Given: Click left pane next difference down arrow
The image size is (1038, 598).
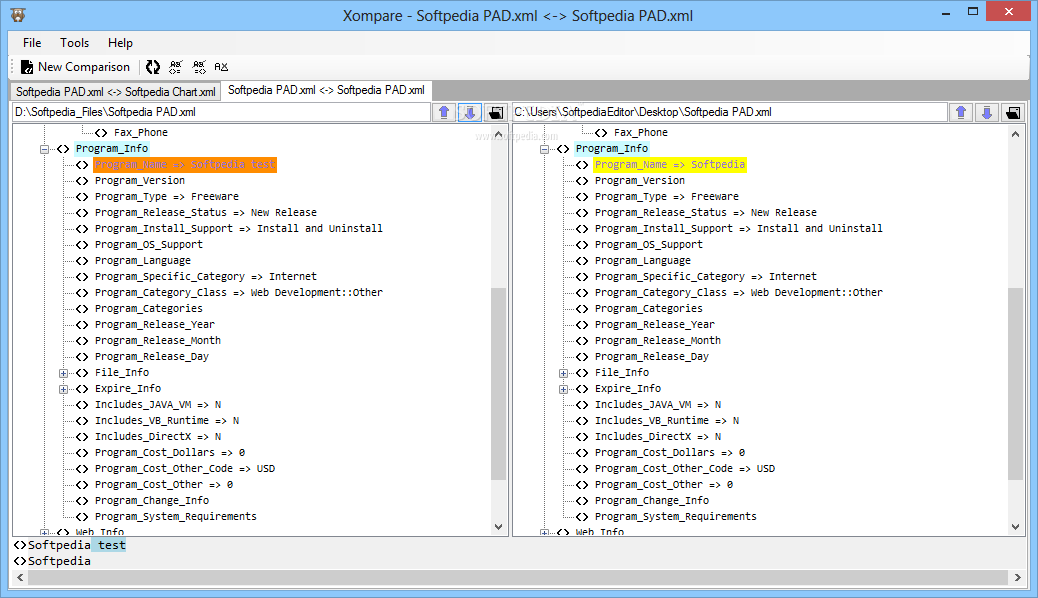Looking at the screenshot, I should (x=469, y=113).
